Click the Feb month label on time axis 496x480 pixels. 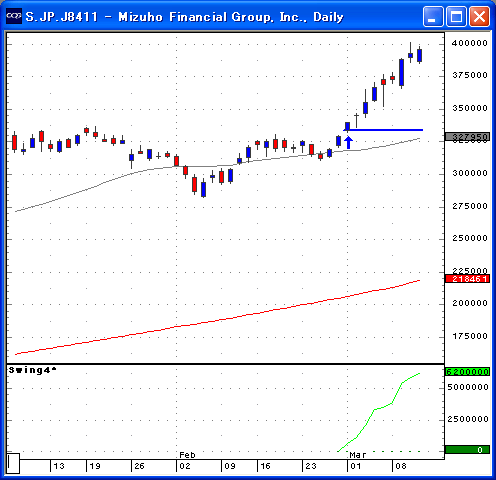(187, 455)
